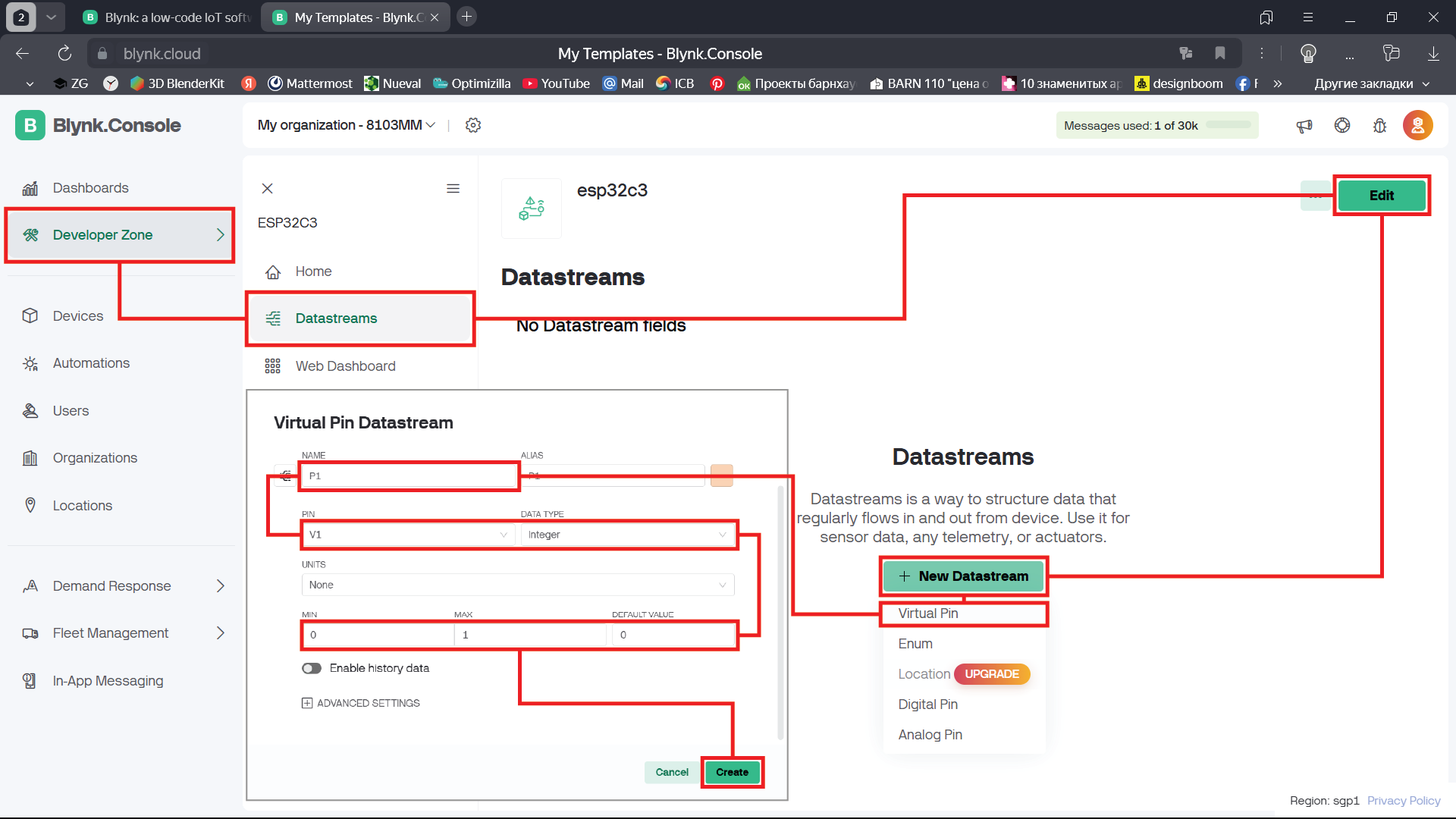Open tab list dropdown in title bar
Viewport: 1456px width, 819px height.
point(51,17)
